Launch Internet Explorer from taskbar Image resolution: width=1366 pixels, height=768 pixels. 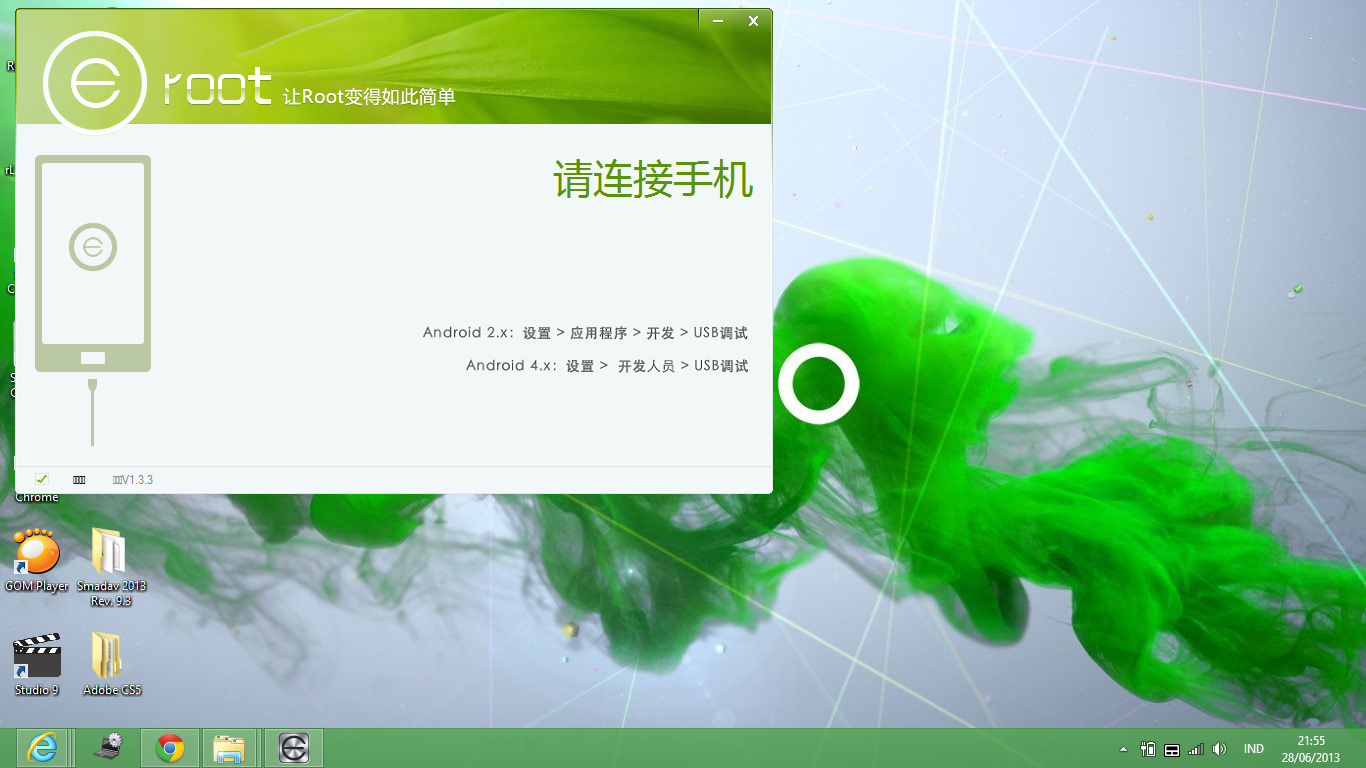pyautogui.click(x=43, y=748)
